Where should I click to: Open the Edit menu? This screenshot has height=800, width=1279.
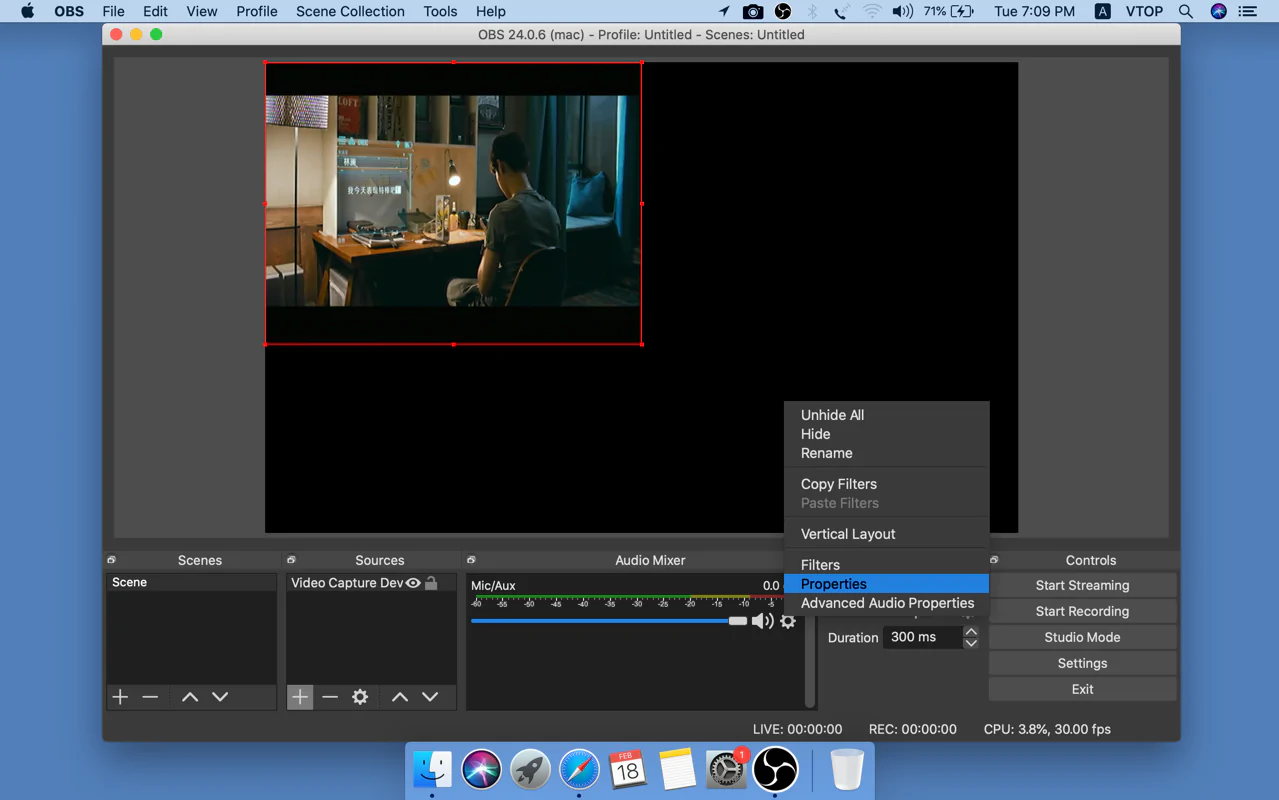pos(155,11)
